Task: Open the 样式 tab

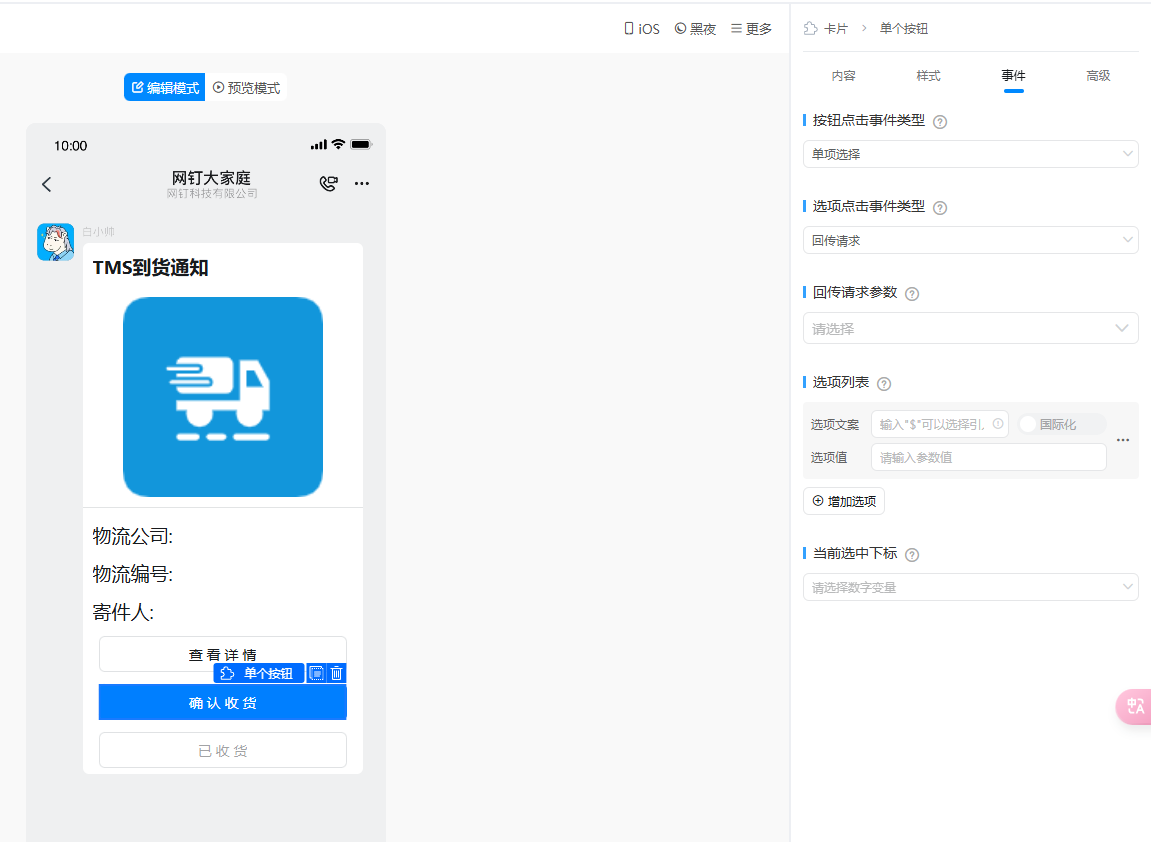Action: tap(928, 76)
